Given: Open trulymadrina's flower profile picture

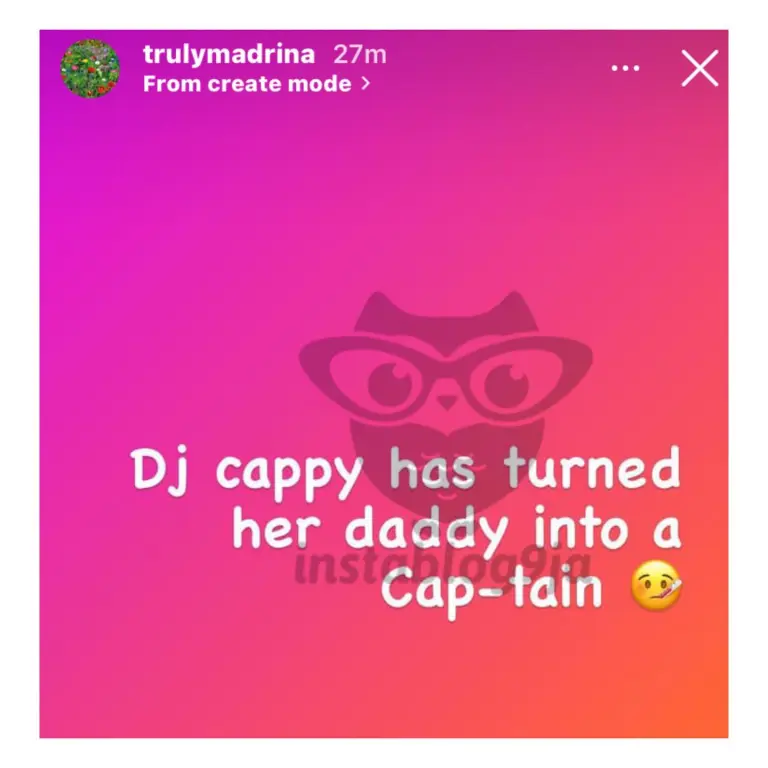Looking at the screenshot, I should (x=90, y=69).
